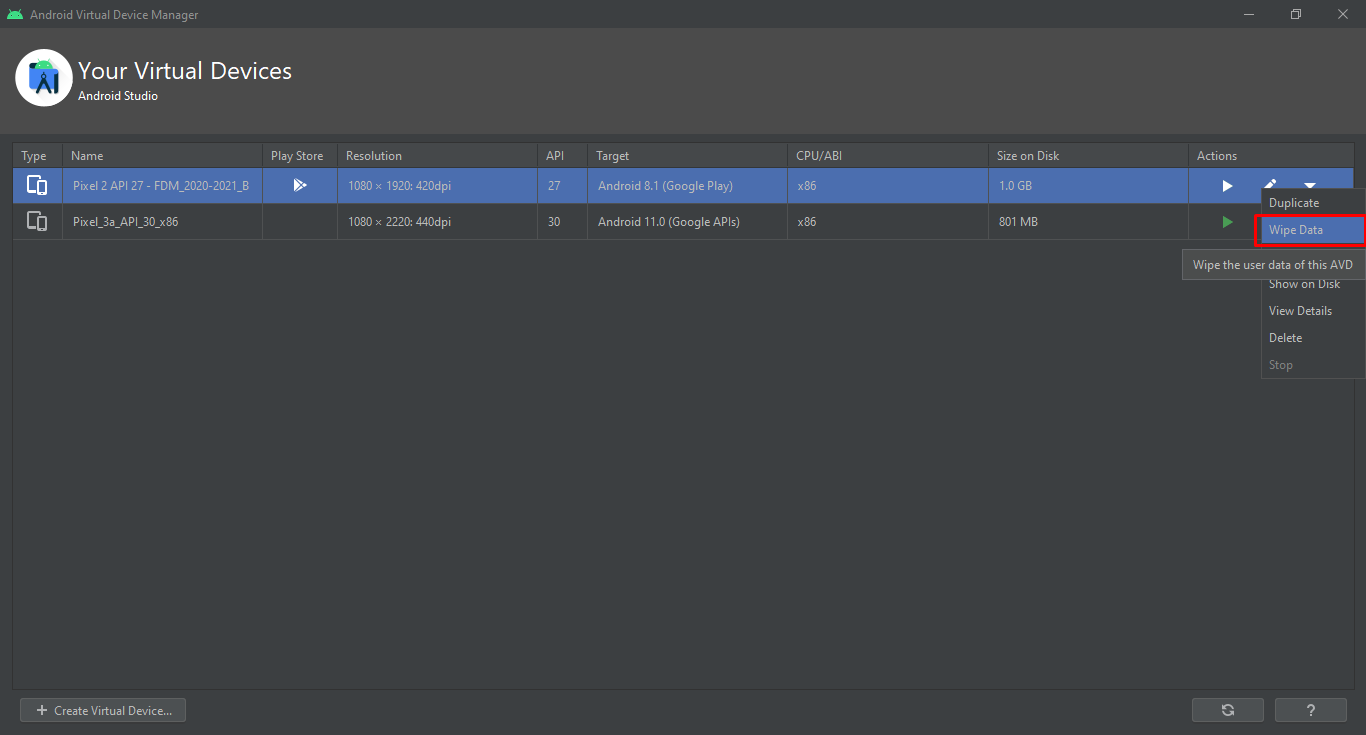The height and width of the screenshot is (735, 1366).
Task: Create a new virtual device
Action: pos(103,710)
